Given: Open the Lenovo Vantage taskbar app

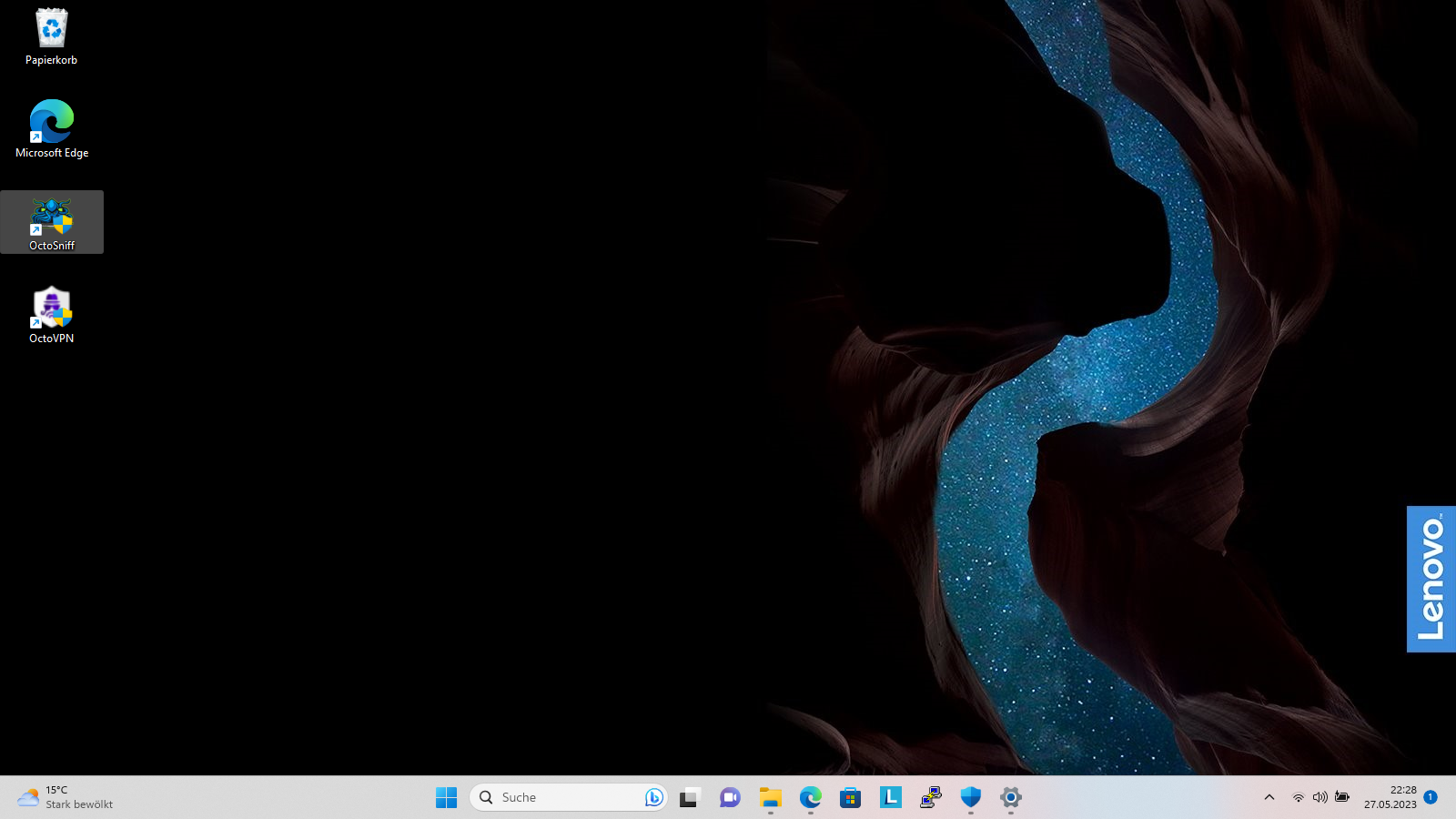Looking at the screenshot, I should (x=890, y=798).
